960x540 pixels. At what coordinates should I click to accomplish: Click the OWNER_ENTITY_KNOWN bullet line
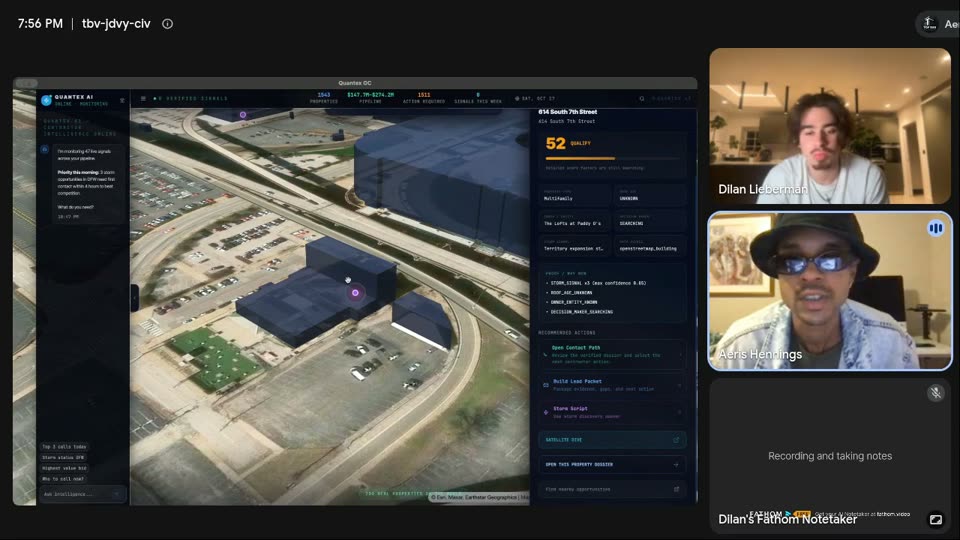572,302
